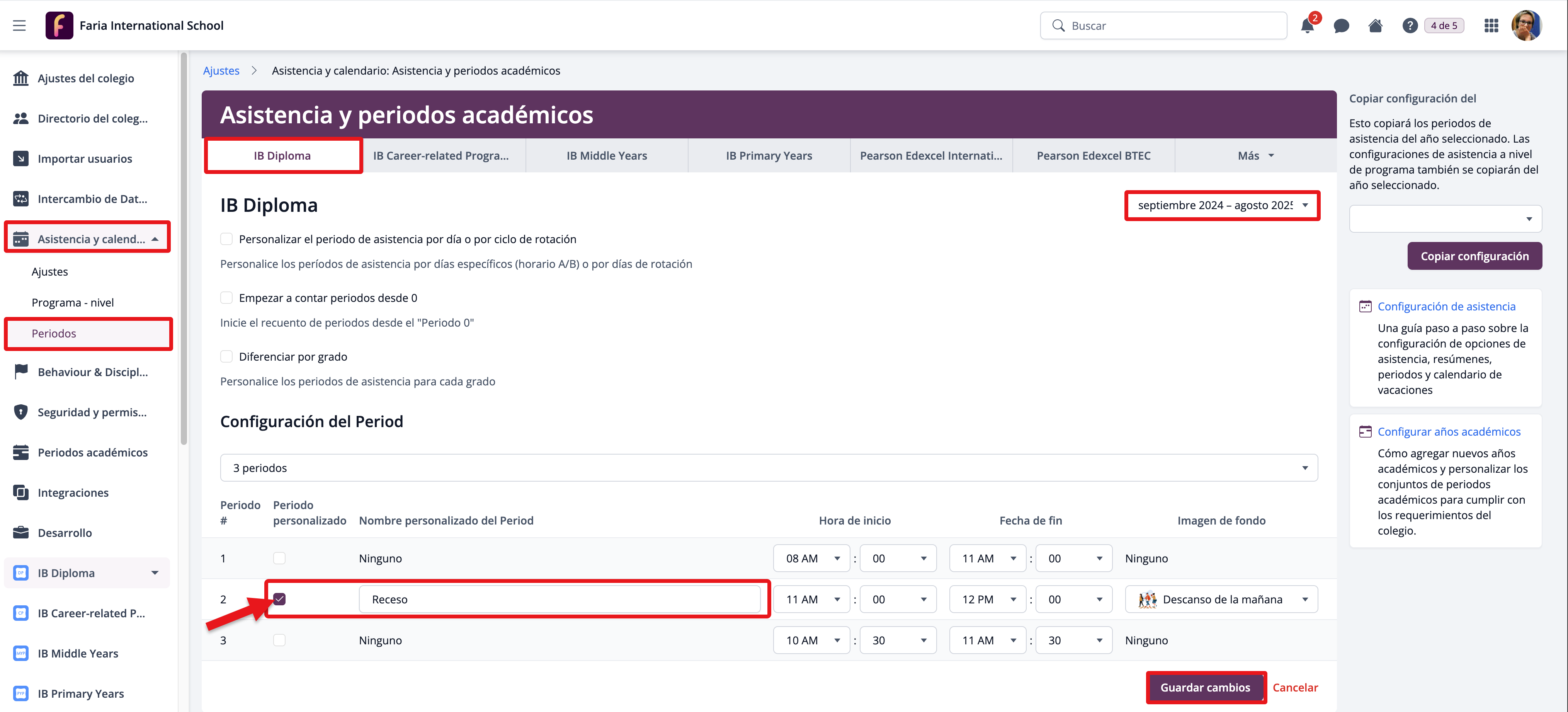Click the home icon in header
The width and height of the screenshot is (1568, 712).
pyautogui.click(x=1375, y=26)
